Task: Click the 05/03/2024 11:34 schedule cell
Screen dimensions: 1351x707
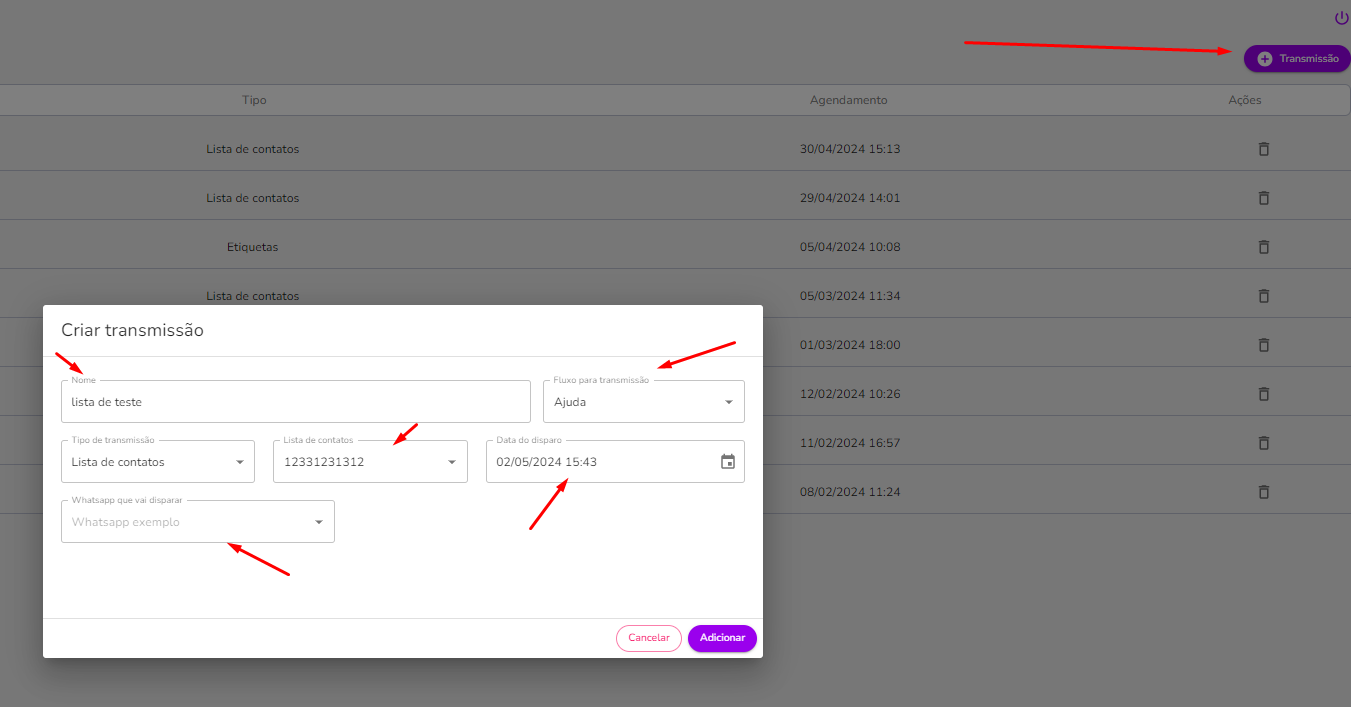Action: coord(850,296)
